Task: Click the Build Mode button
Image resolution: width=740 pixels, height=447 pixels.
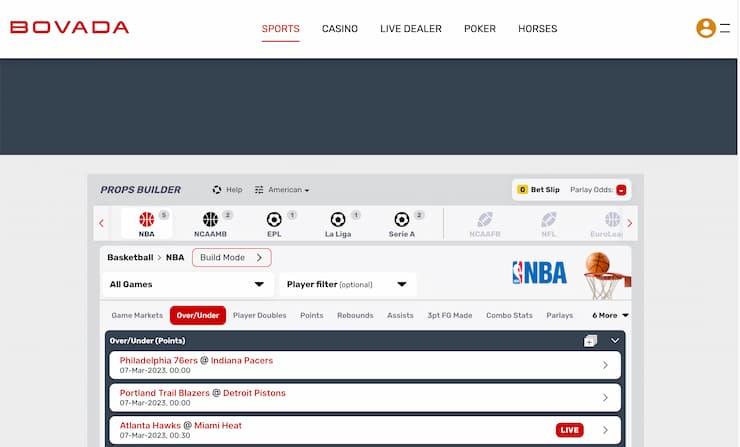Action: tap(232, 257)
